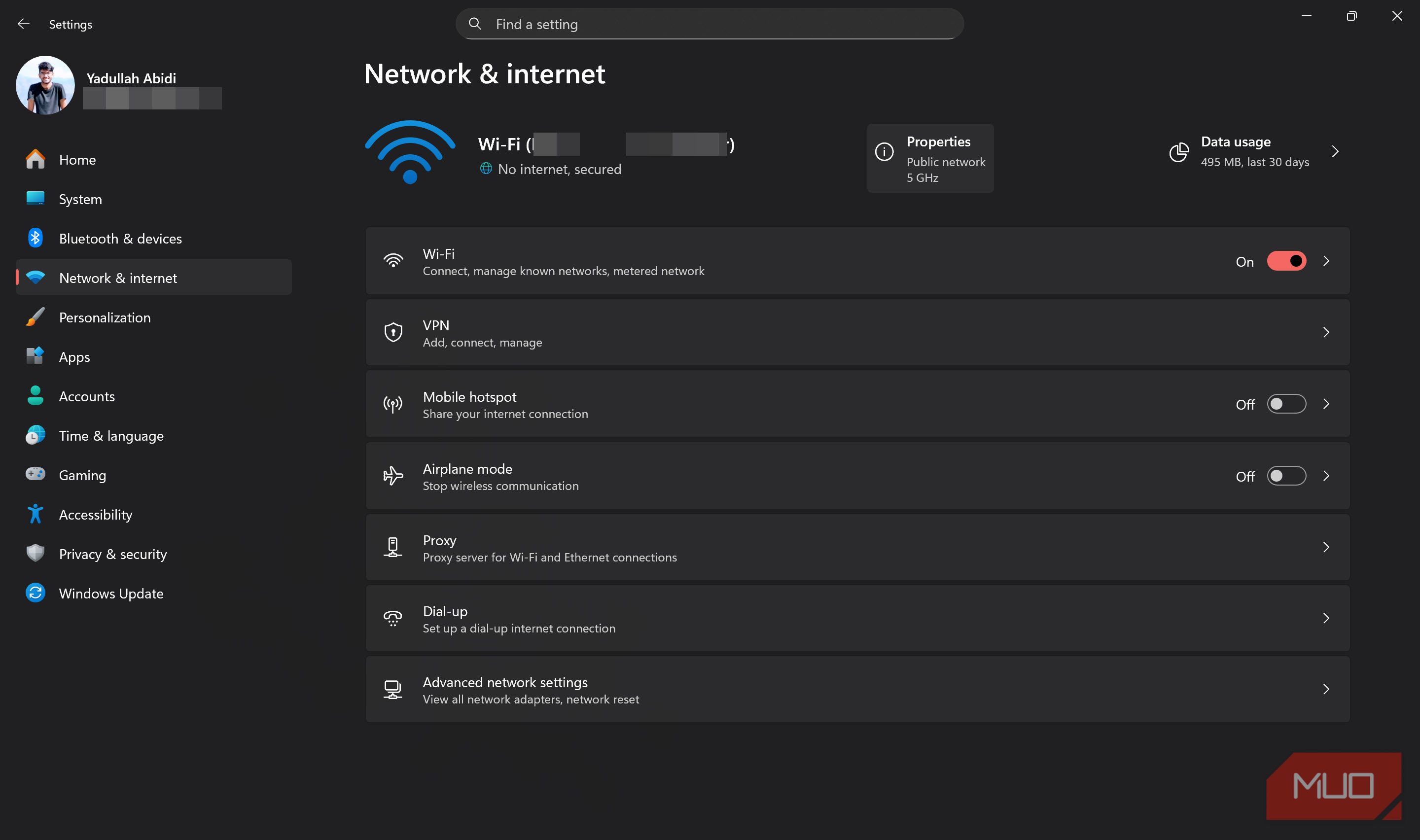Open Bluetooth & devices in sidebar
This screenshot has height=840, width=1420.
120,239
